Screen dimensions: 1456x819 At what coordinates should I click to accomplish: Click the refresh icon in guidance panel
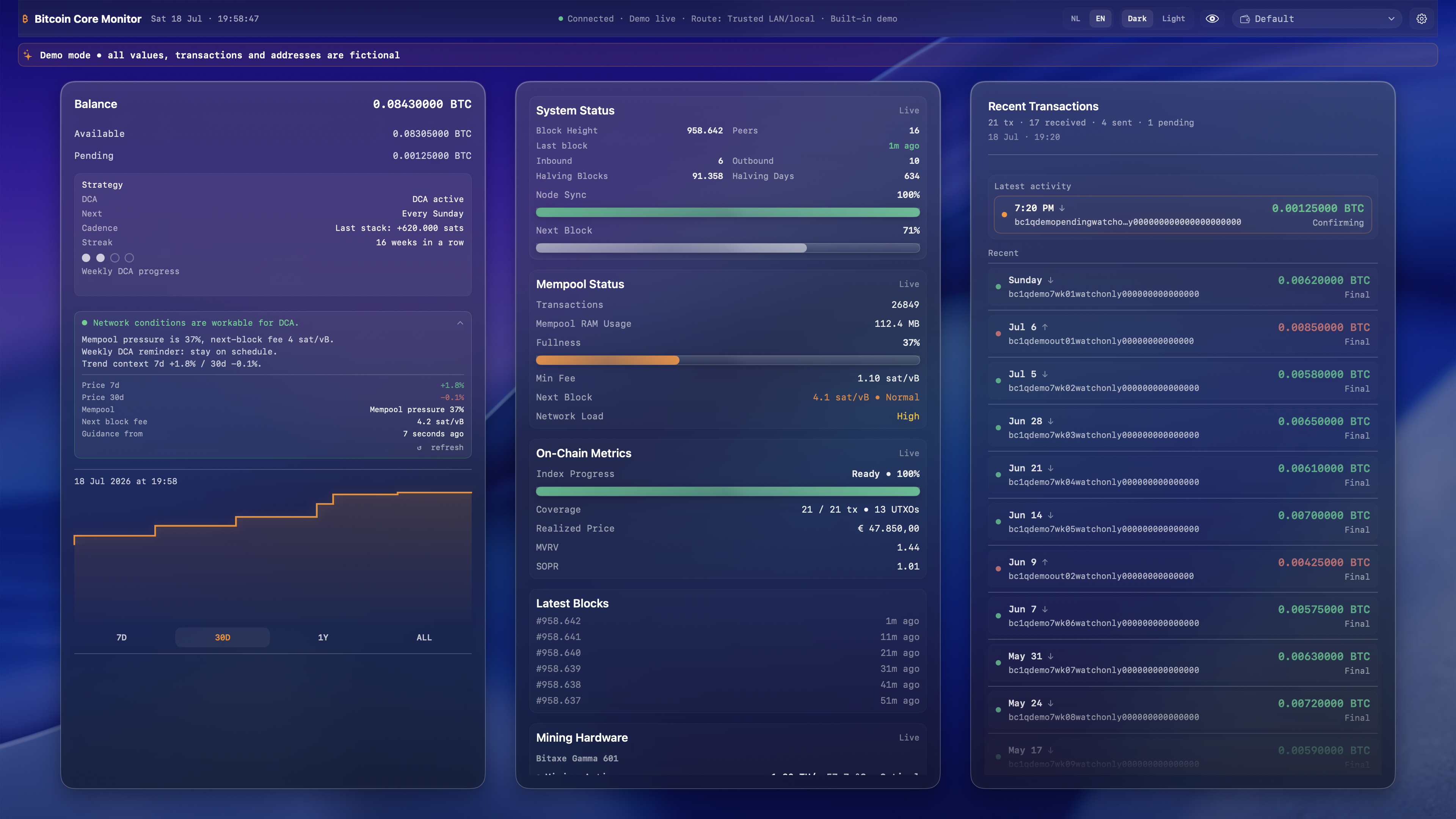419,448
